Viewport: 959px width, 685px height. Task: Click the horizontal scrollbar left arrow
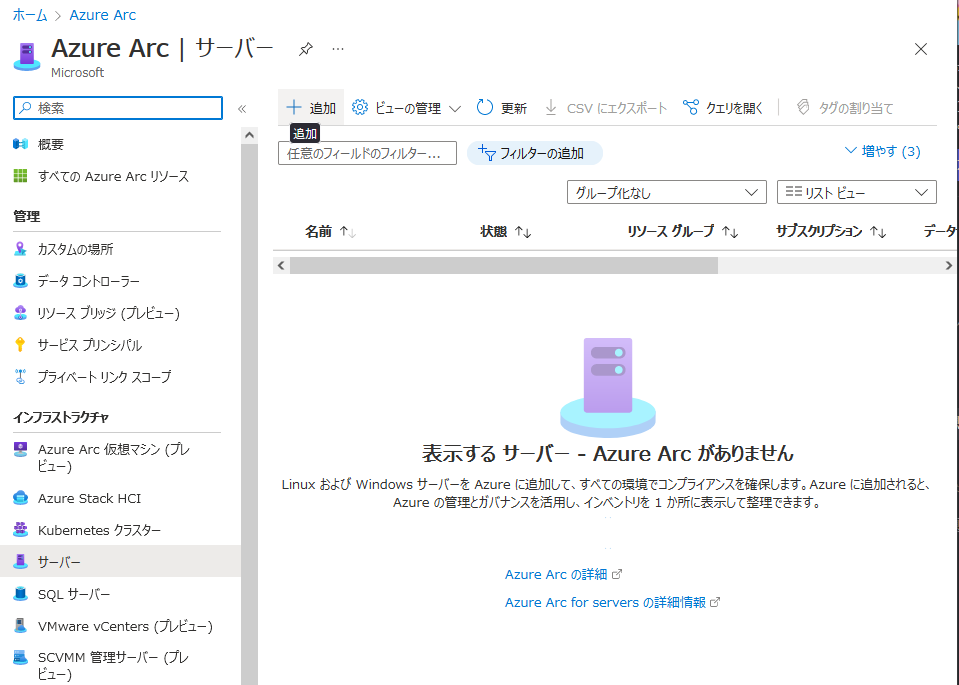(x=281, y=265)
